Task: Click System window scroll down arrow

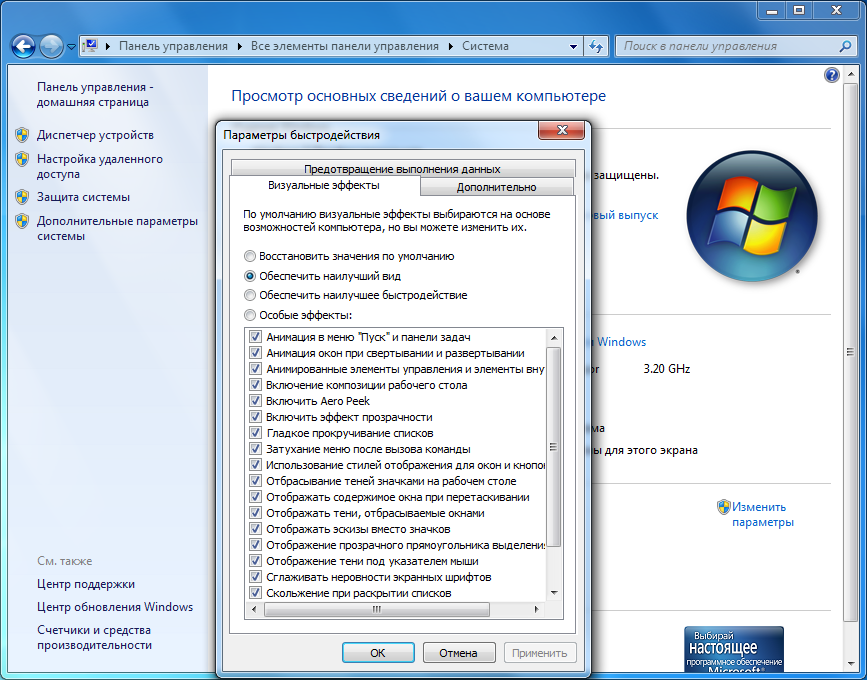Action: (850, 663)
